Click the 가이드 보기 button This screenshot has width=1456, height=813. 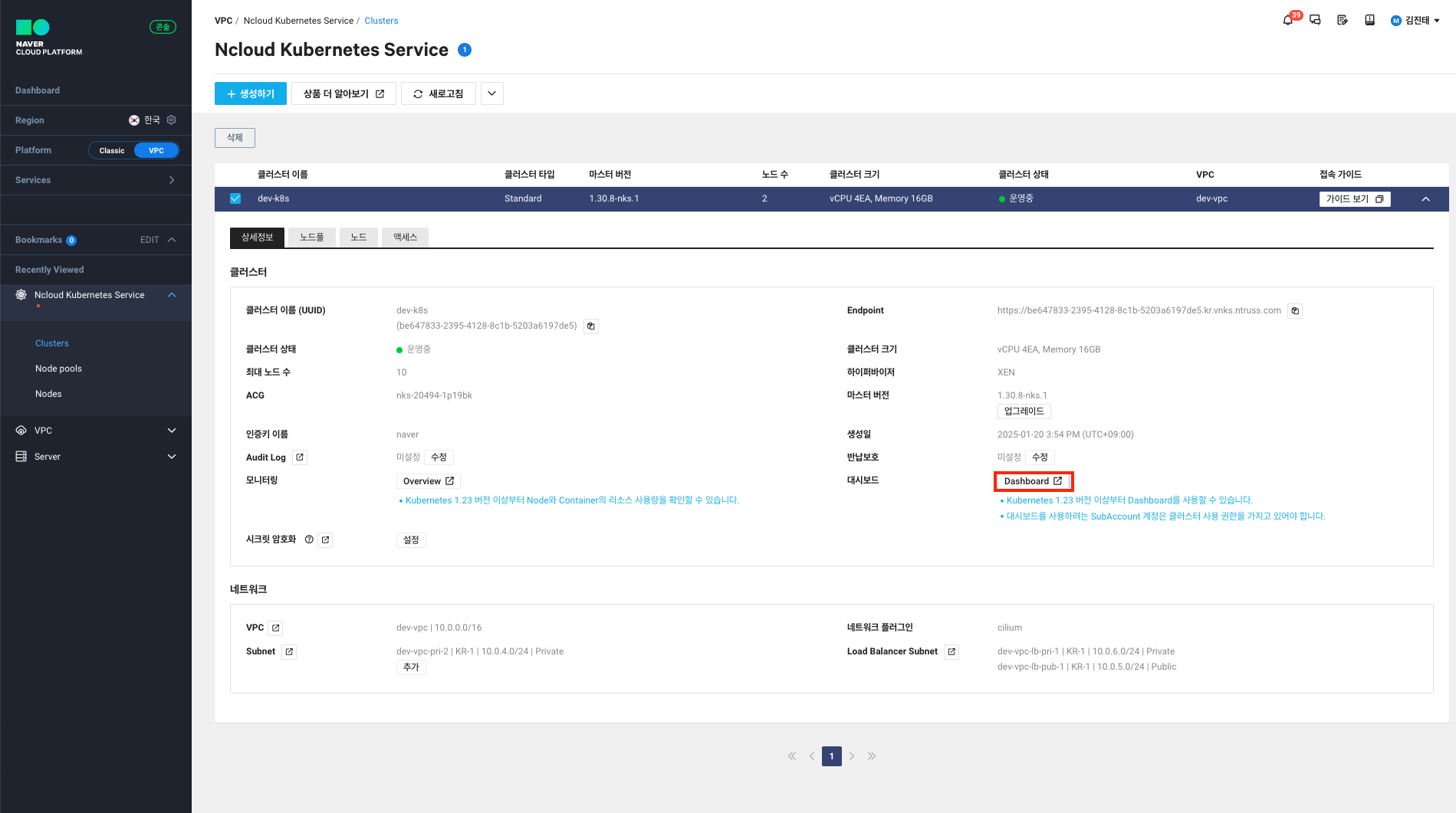click(x=1355, y=199)
